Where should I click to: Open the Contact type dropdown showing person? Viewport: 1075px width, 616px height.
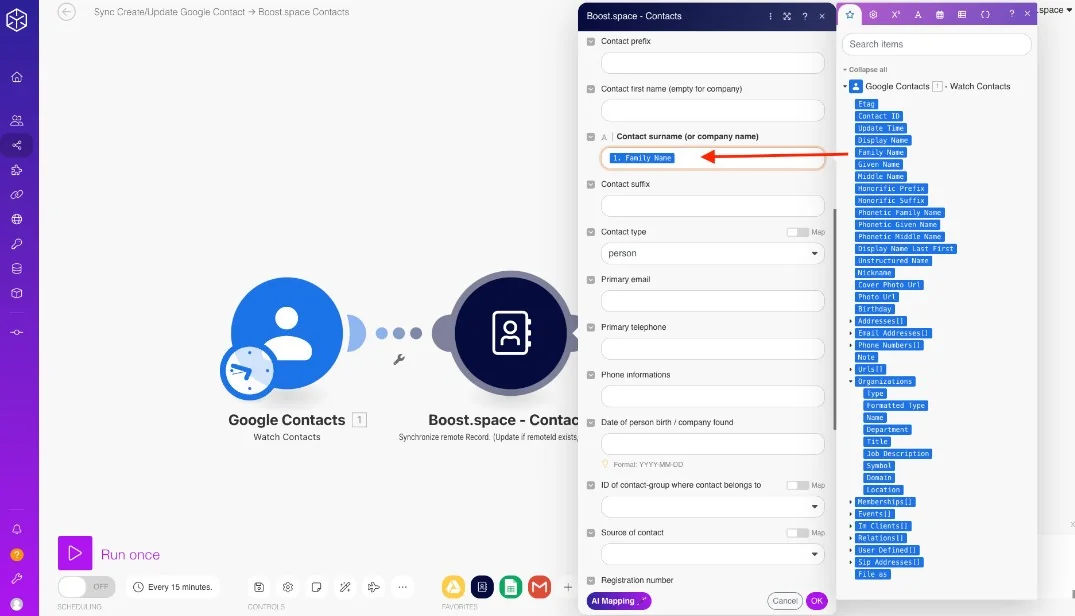713,254
